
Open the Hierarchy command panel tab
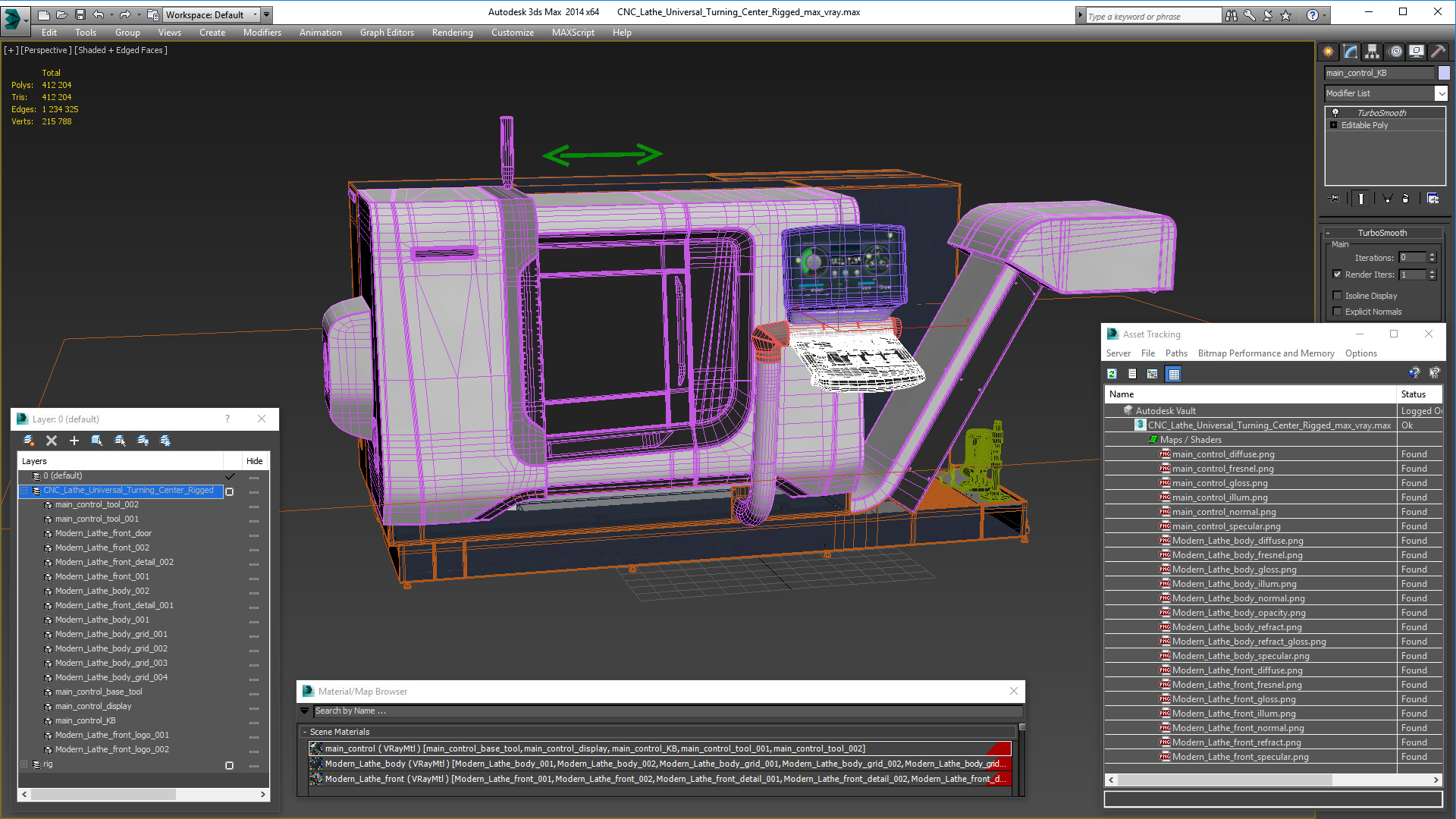(x=1373, y=52)
